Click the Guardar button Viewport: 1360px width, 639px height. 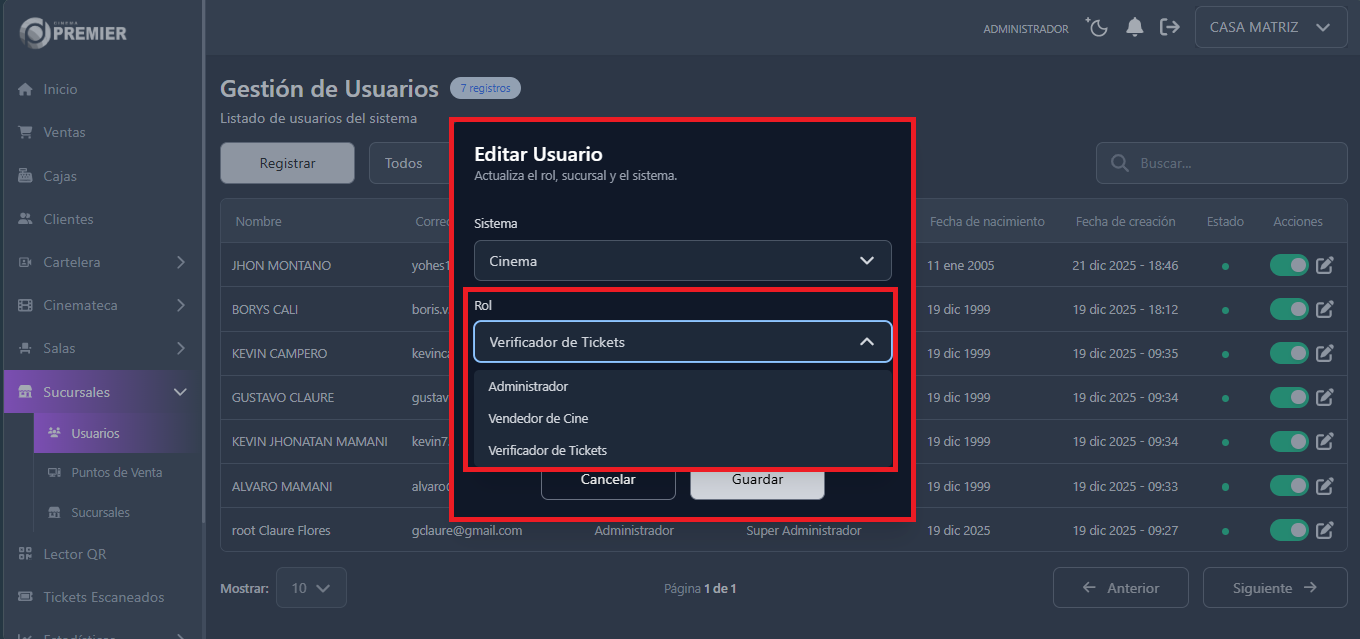coord(757,481)
